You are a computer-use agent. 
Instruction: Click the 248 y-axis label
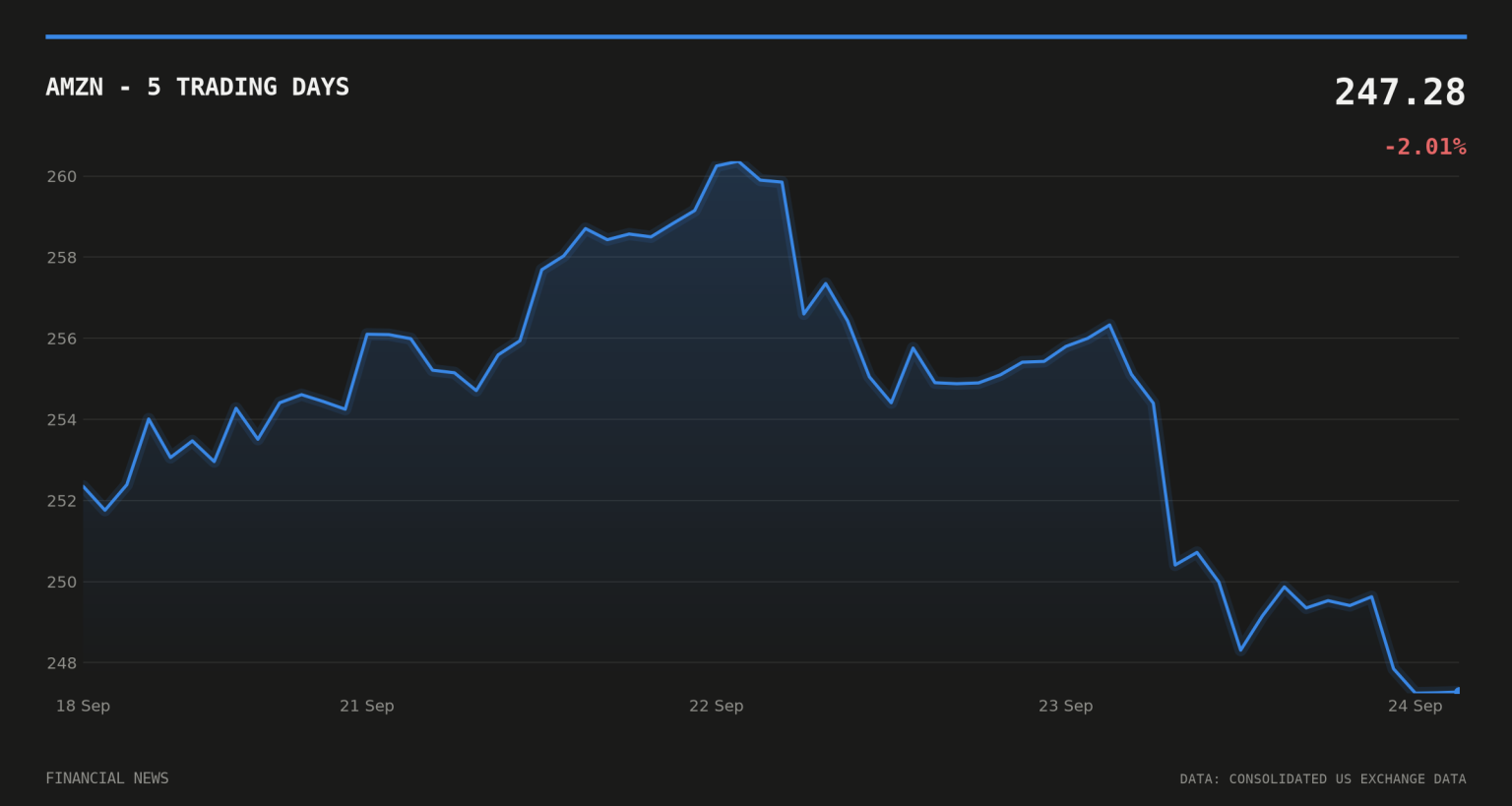(x=61, y=663)
